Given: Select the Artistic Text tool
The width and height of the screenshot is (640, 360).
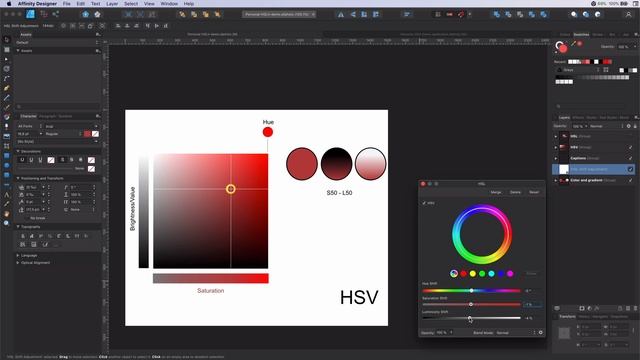Looking at the screenshot, I should click(7, 194).
